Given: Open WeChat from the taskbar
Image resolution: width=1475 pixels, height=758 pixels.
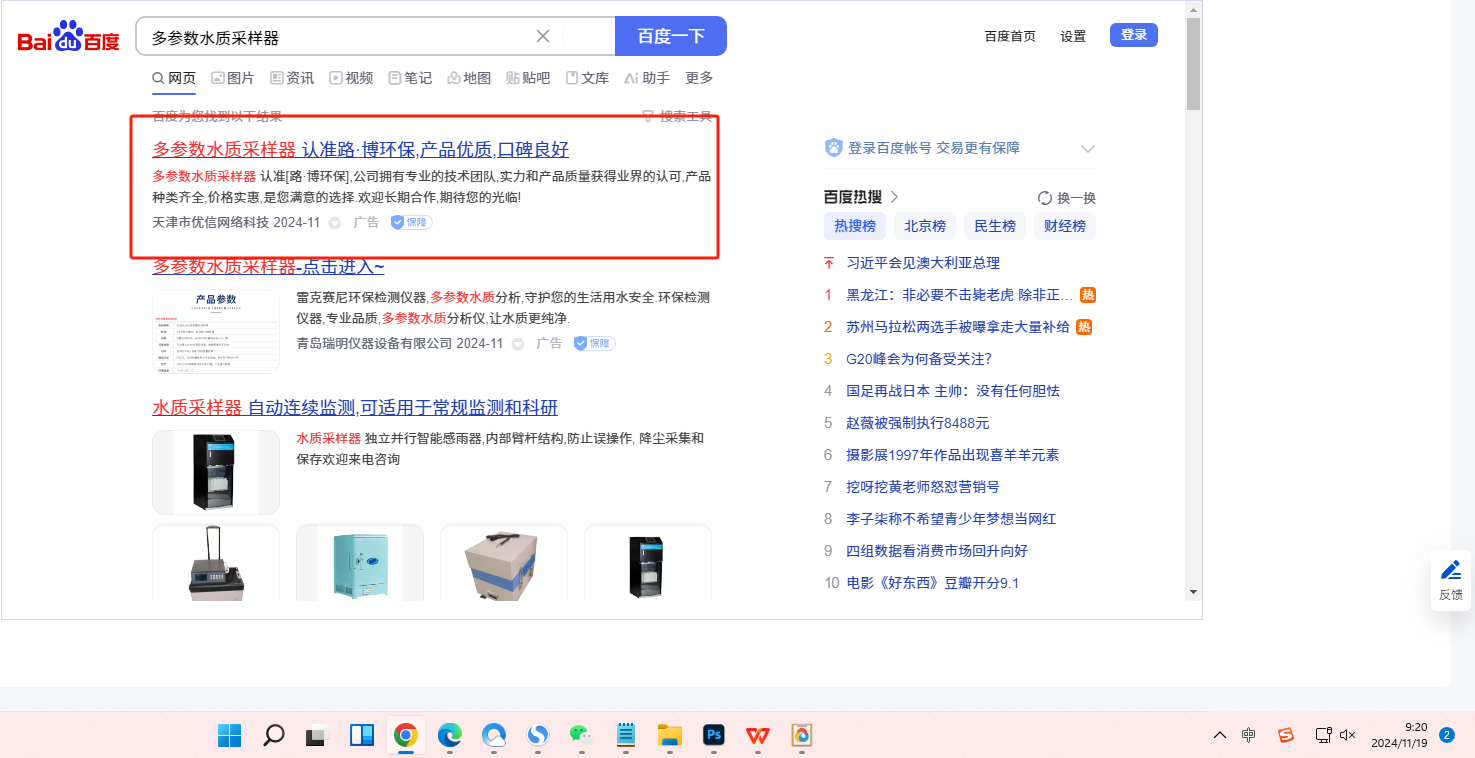Looking at the screenshot, I should [x=581, y=735].
